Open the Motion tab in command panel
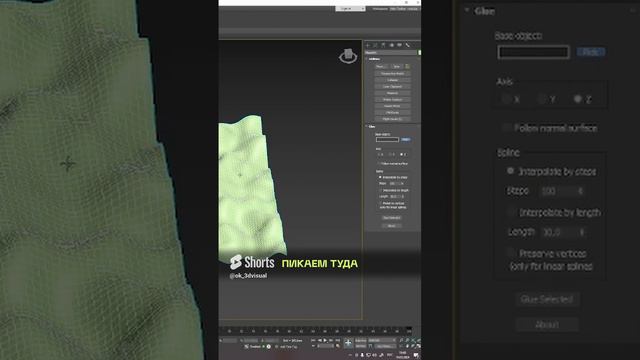The height and width of the screenshot is (360, 640). [391, 45]
